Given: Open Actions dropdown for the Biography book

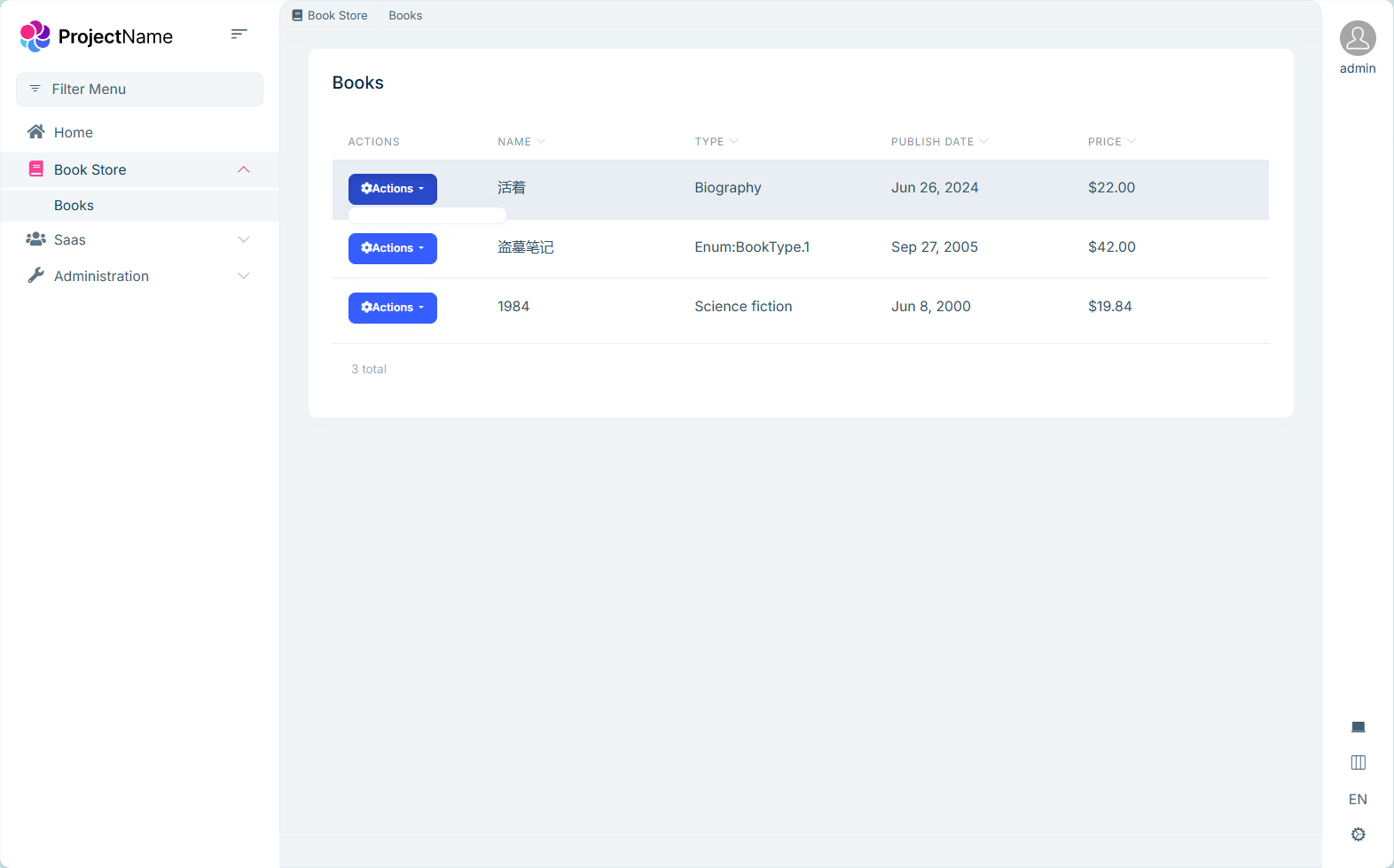Looking at the screenshot, I should coord(392,189).
